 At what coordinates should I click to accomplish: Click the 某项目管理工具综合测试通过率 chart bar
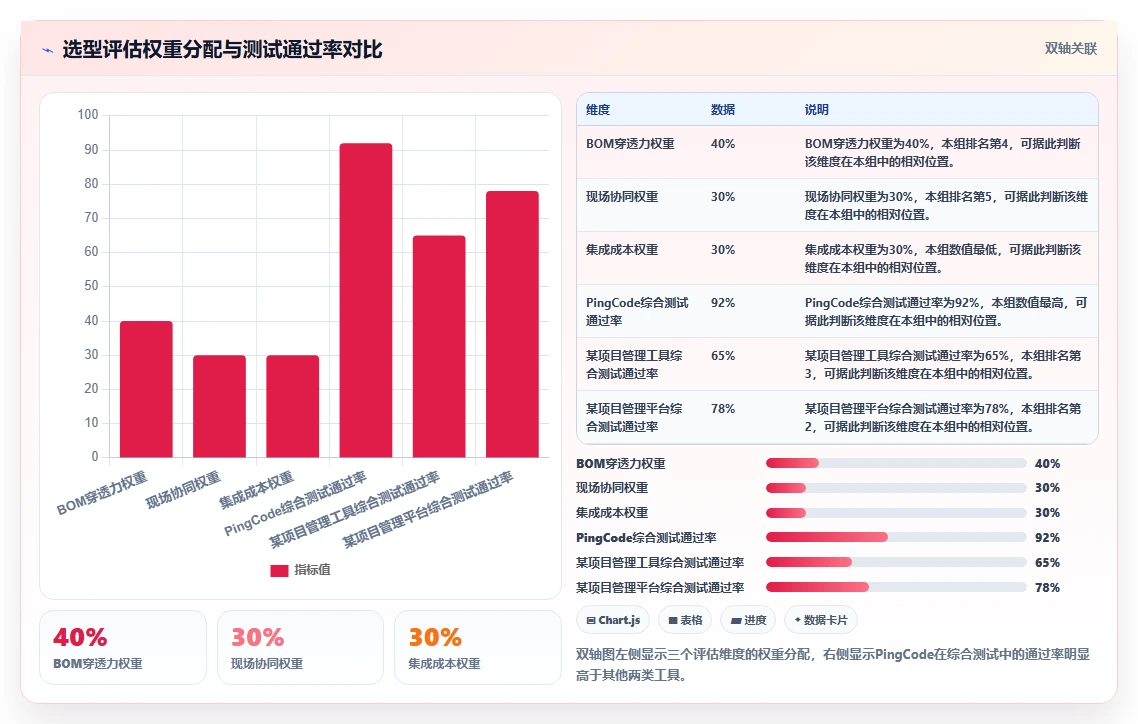439,346
